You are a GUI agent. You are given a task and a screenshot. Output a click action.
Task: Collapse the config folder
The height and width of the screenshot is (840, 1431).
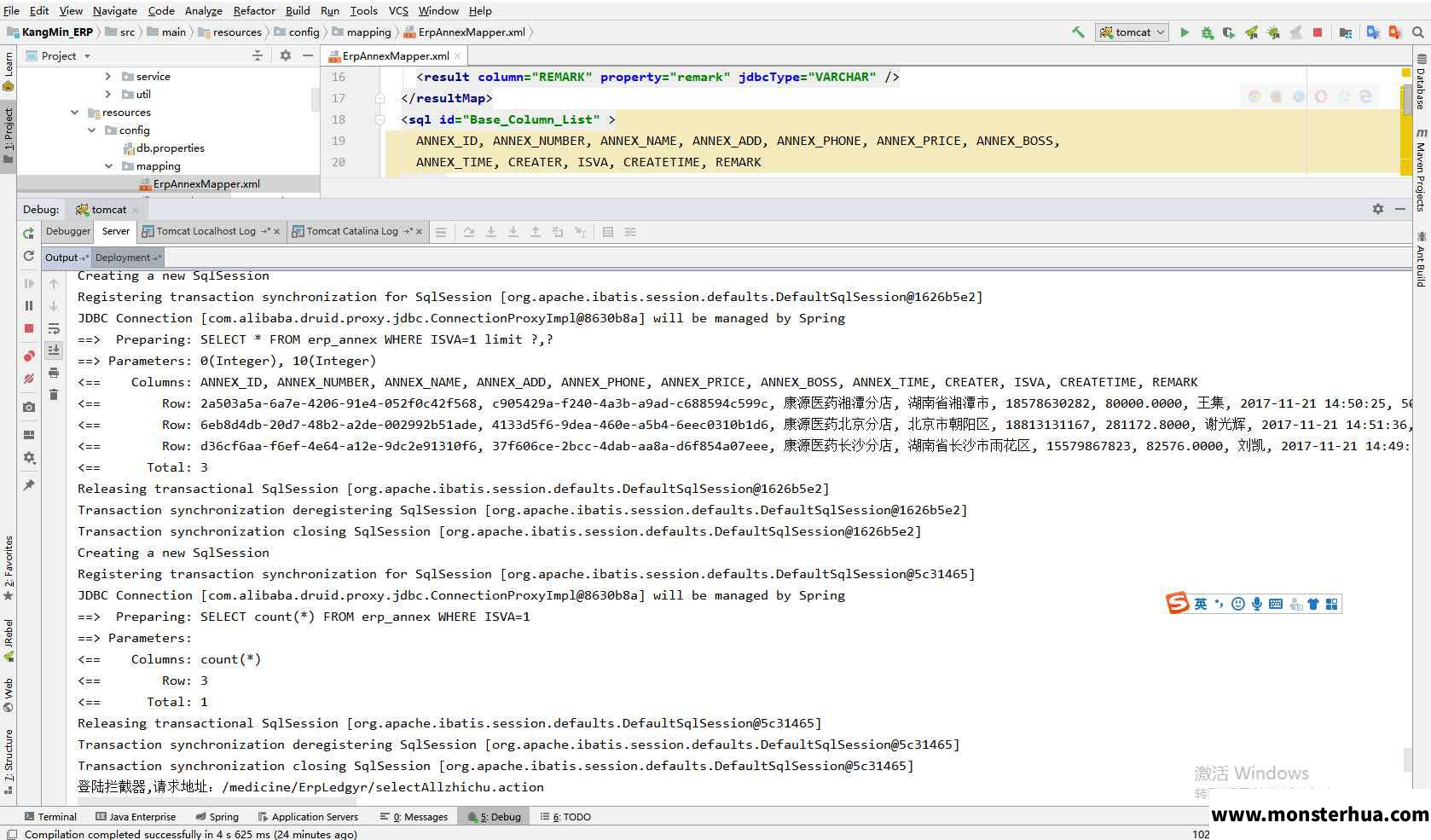pyautogui.click(x=91, y=130)
